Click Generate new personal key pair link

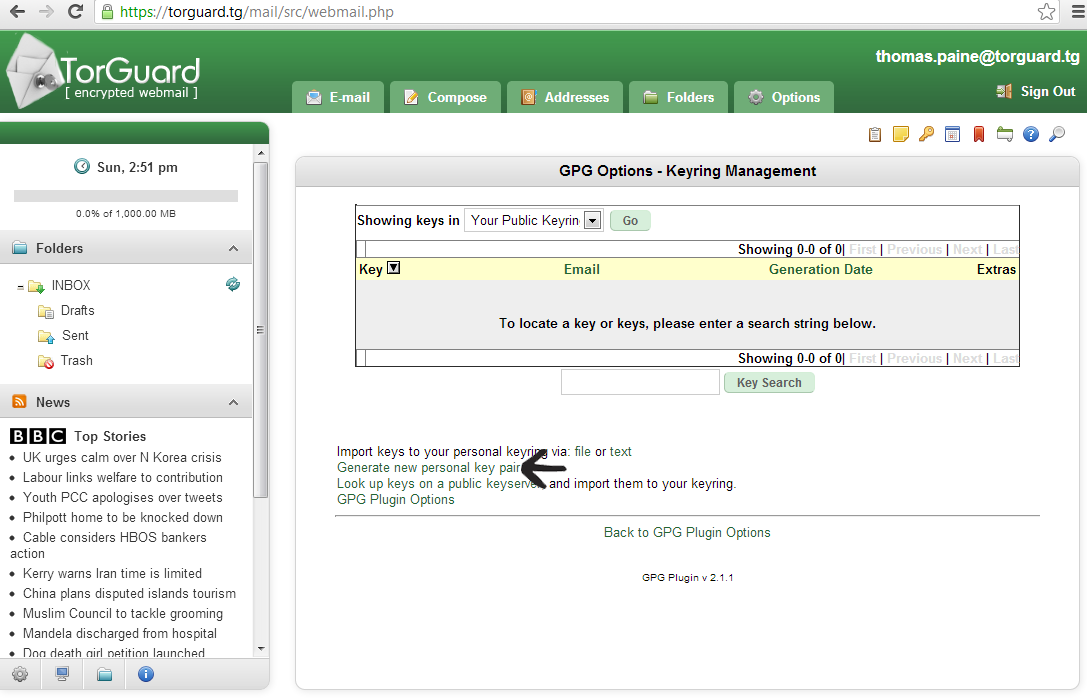click(428, 467)
